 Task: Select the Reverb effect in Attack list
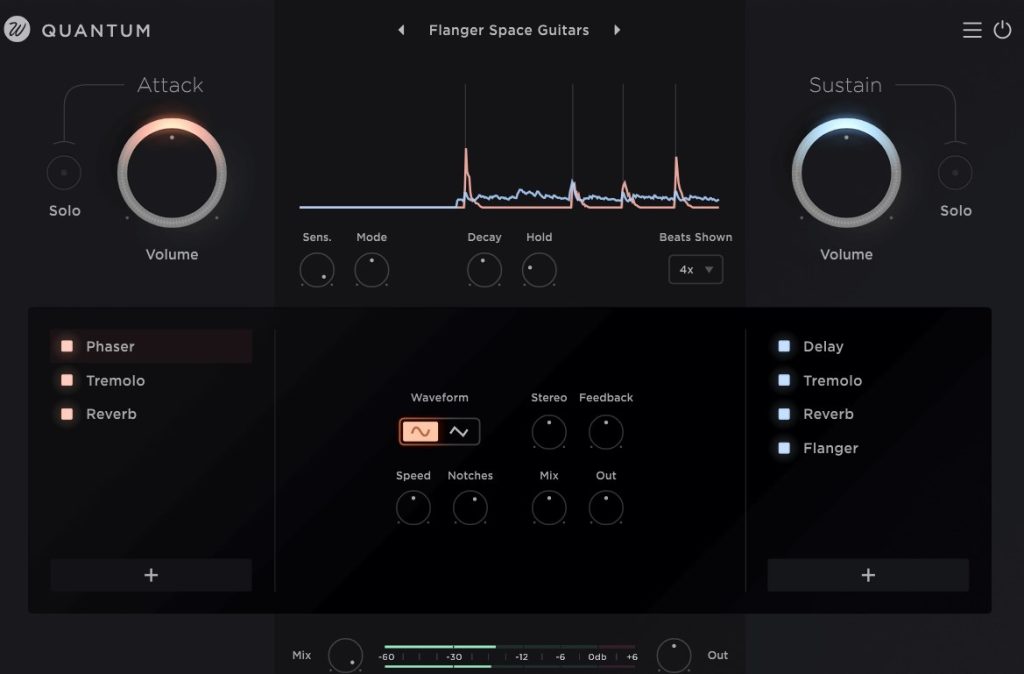point(111,414)
